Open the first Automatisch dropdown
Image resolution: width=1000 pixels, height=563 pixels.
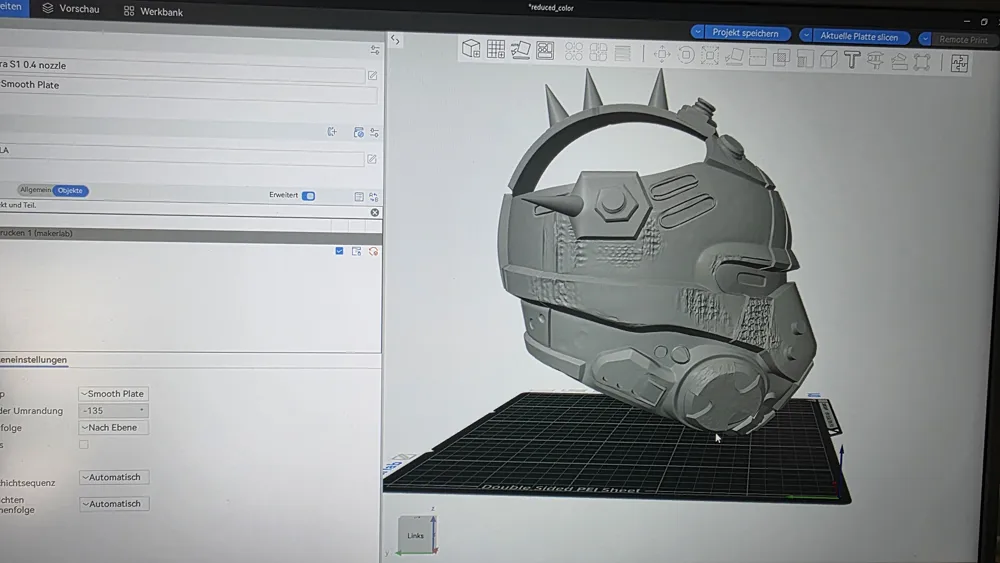(114, 477)
